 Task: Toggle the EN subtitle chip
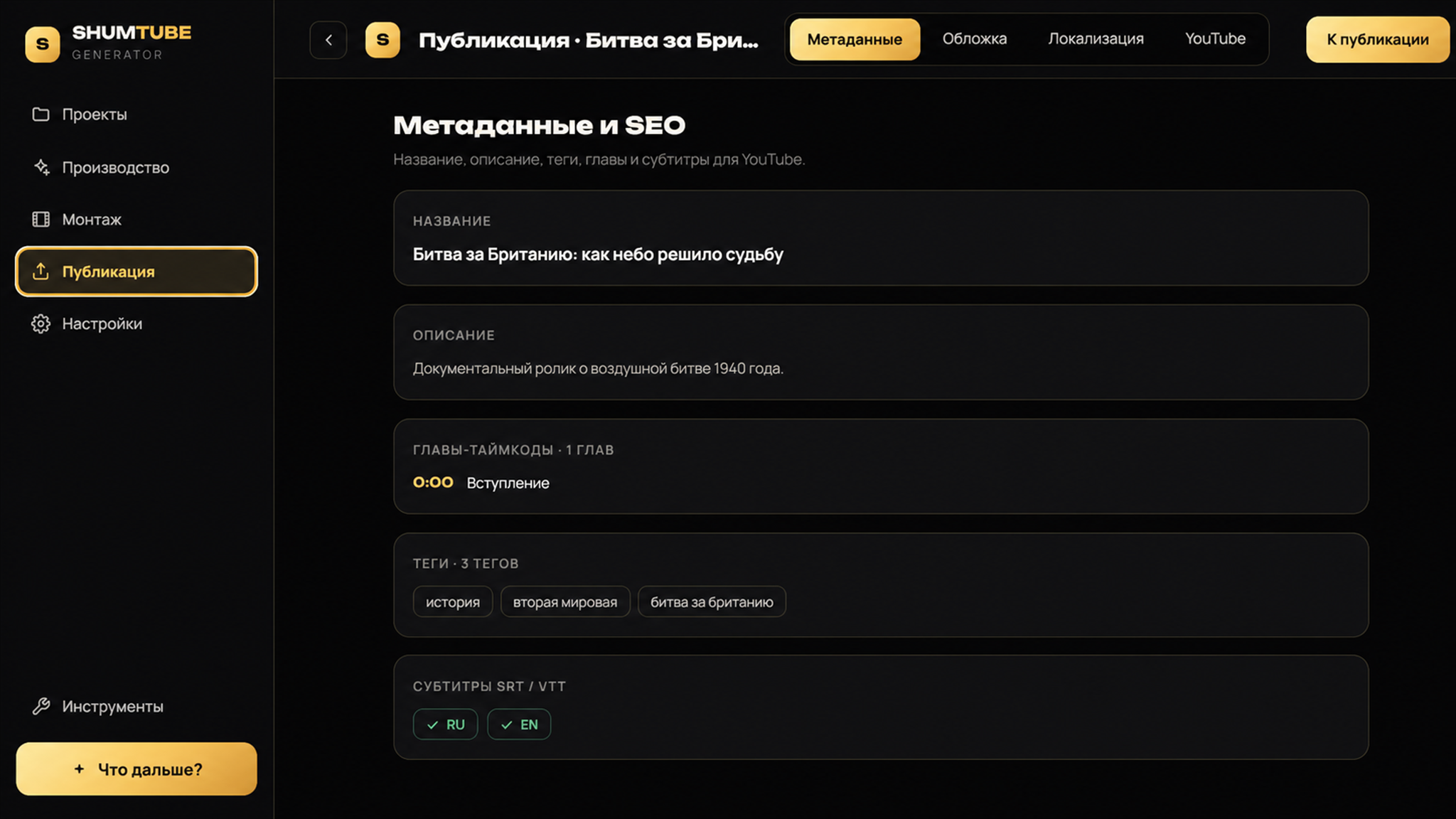point(519,724)
